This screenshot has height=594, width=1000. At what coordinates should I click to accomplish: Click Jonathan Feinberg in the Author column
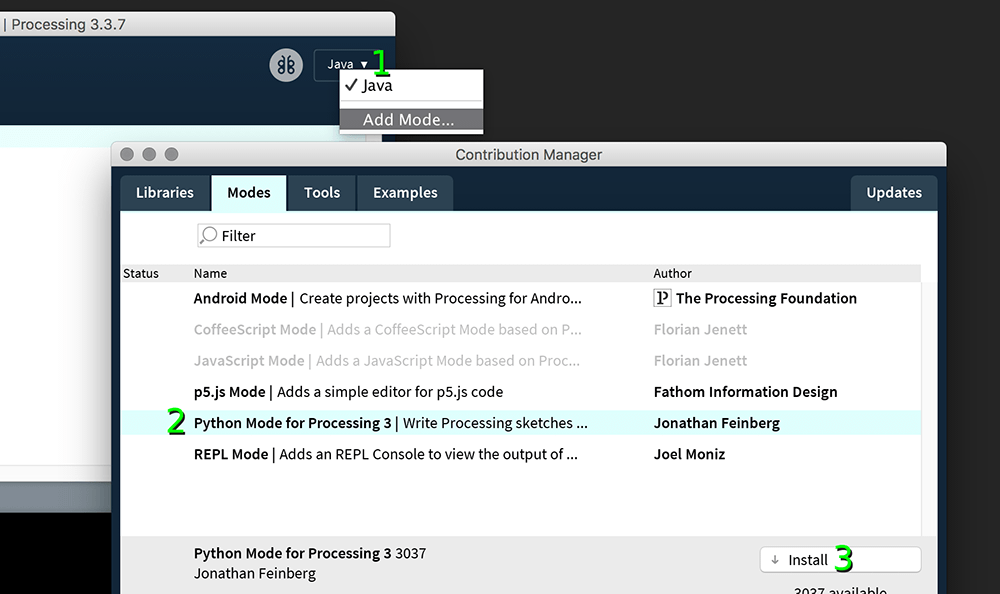tap(717, 423)
